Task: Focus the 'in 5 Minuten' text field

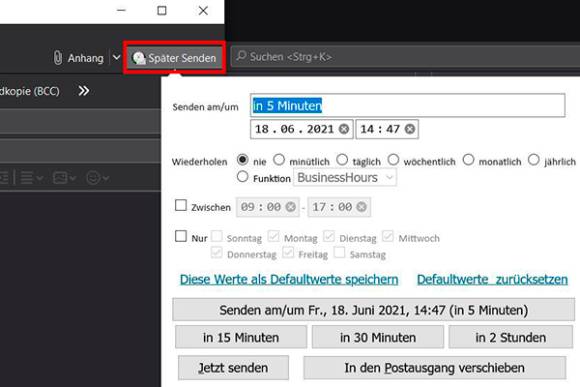Action: click(x=408, y=106)
